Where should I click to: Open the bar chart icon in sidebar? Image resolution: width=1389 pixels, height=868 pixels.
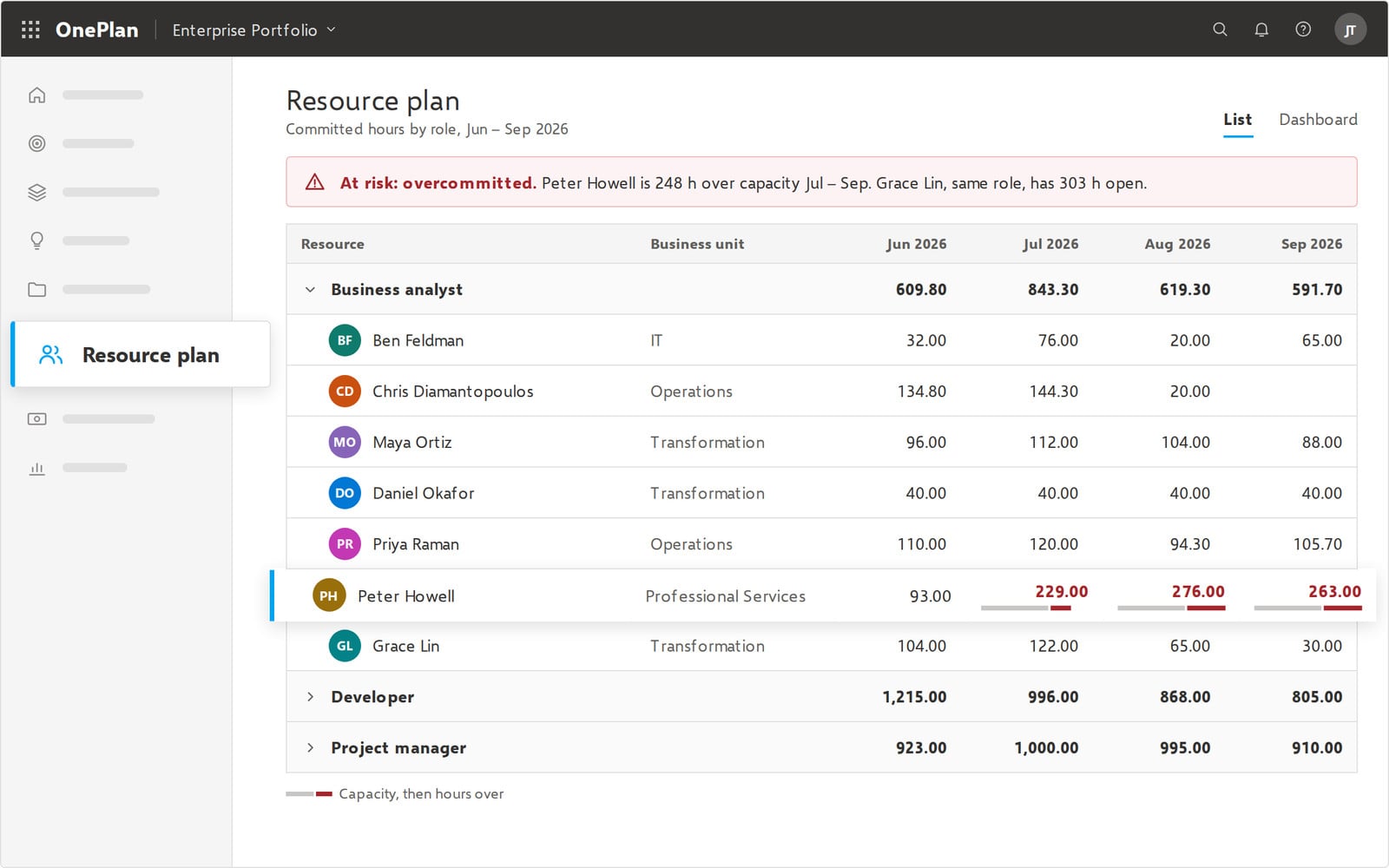[x=36, y=468]
